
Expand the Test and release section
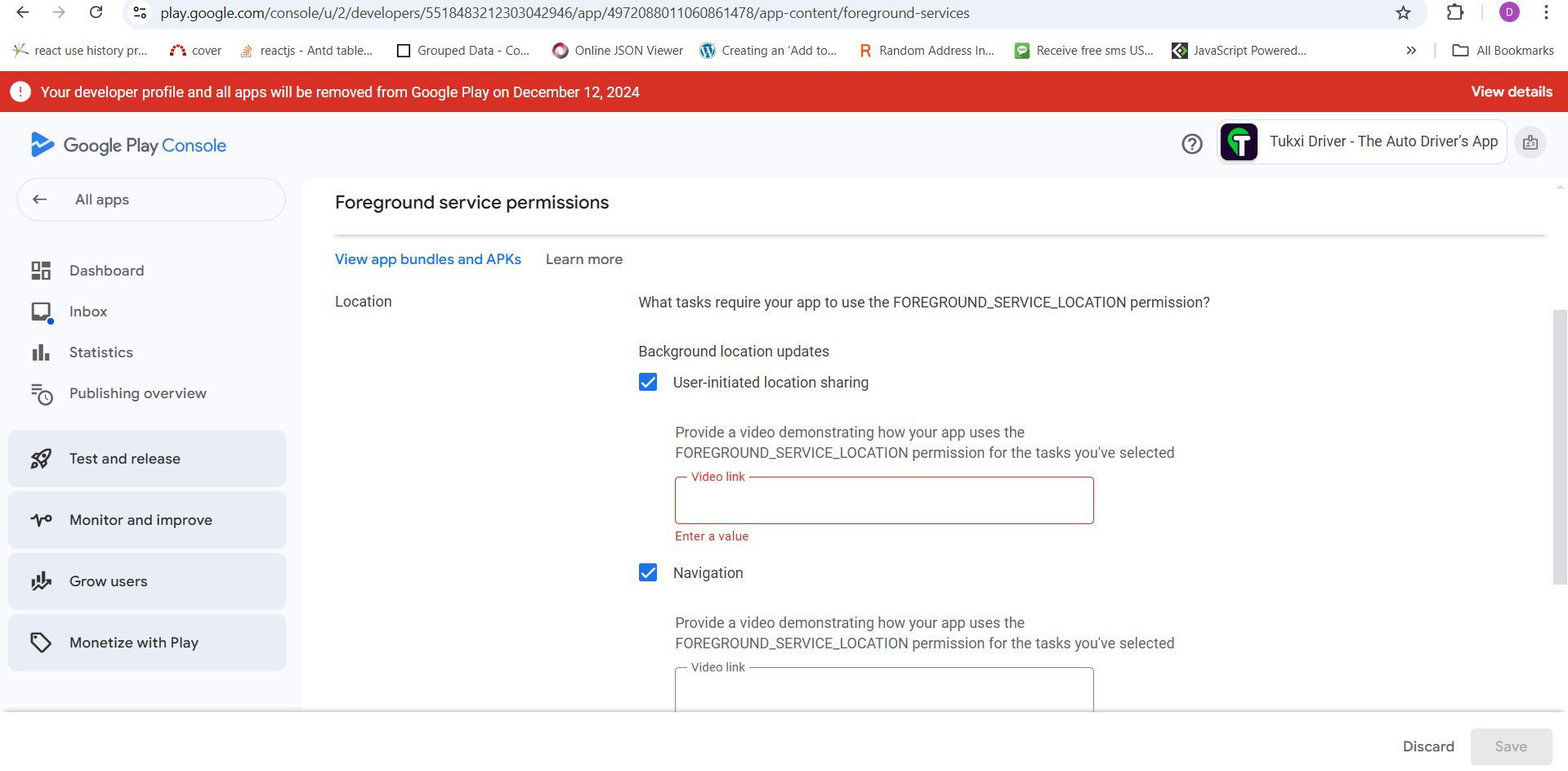click(147, 459)
